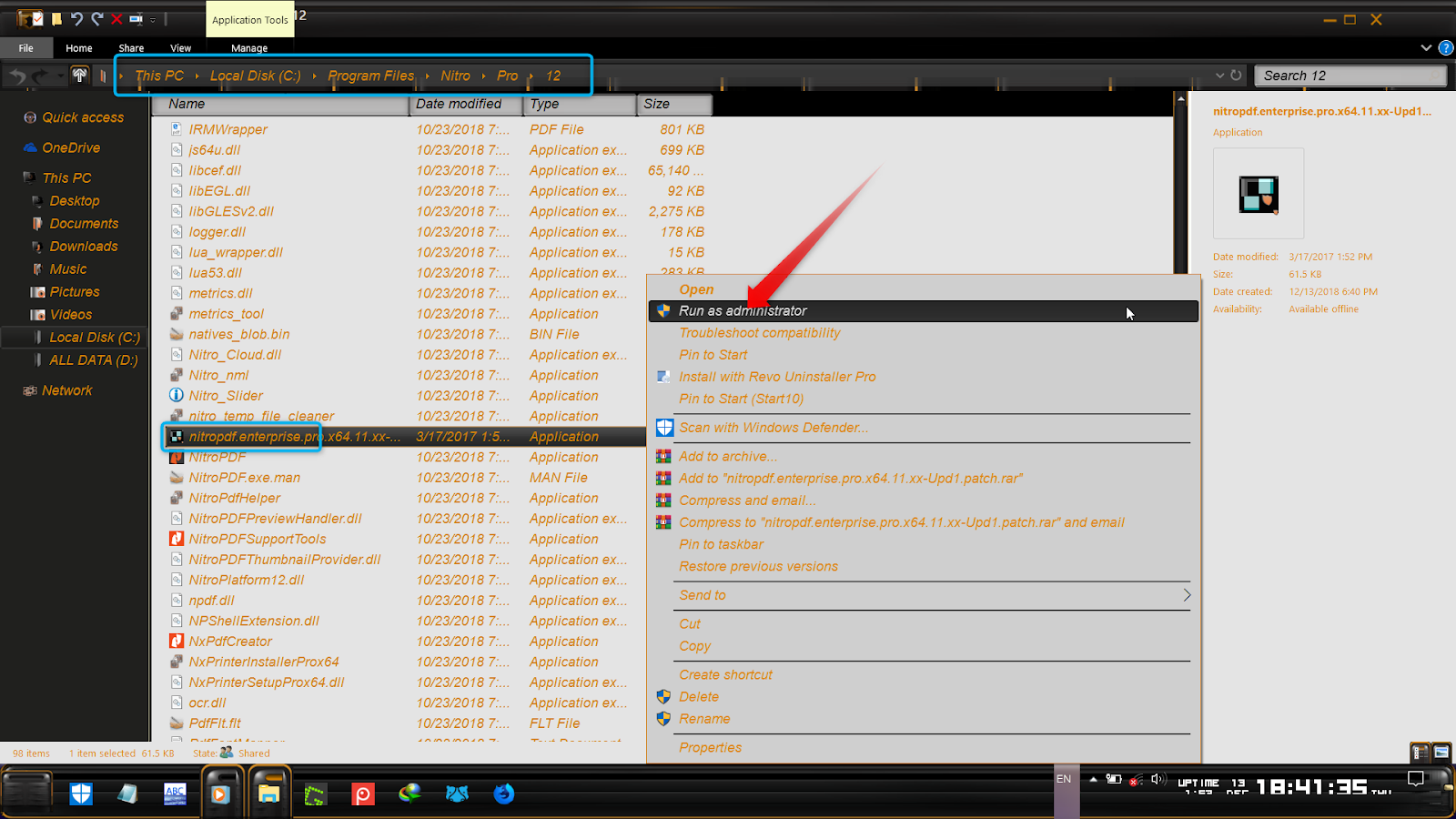Image resolution: width=1456 pixels, height=819 pixels.
Task: Click the Refresh icon beside address bar
Action: pyautogui.click(x=1236, y=76)
